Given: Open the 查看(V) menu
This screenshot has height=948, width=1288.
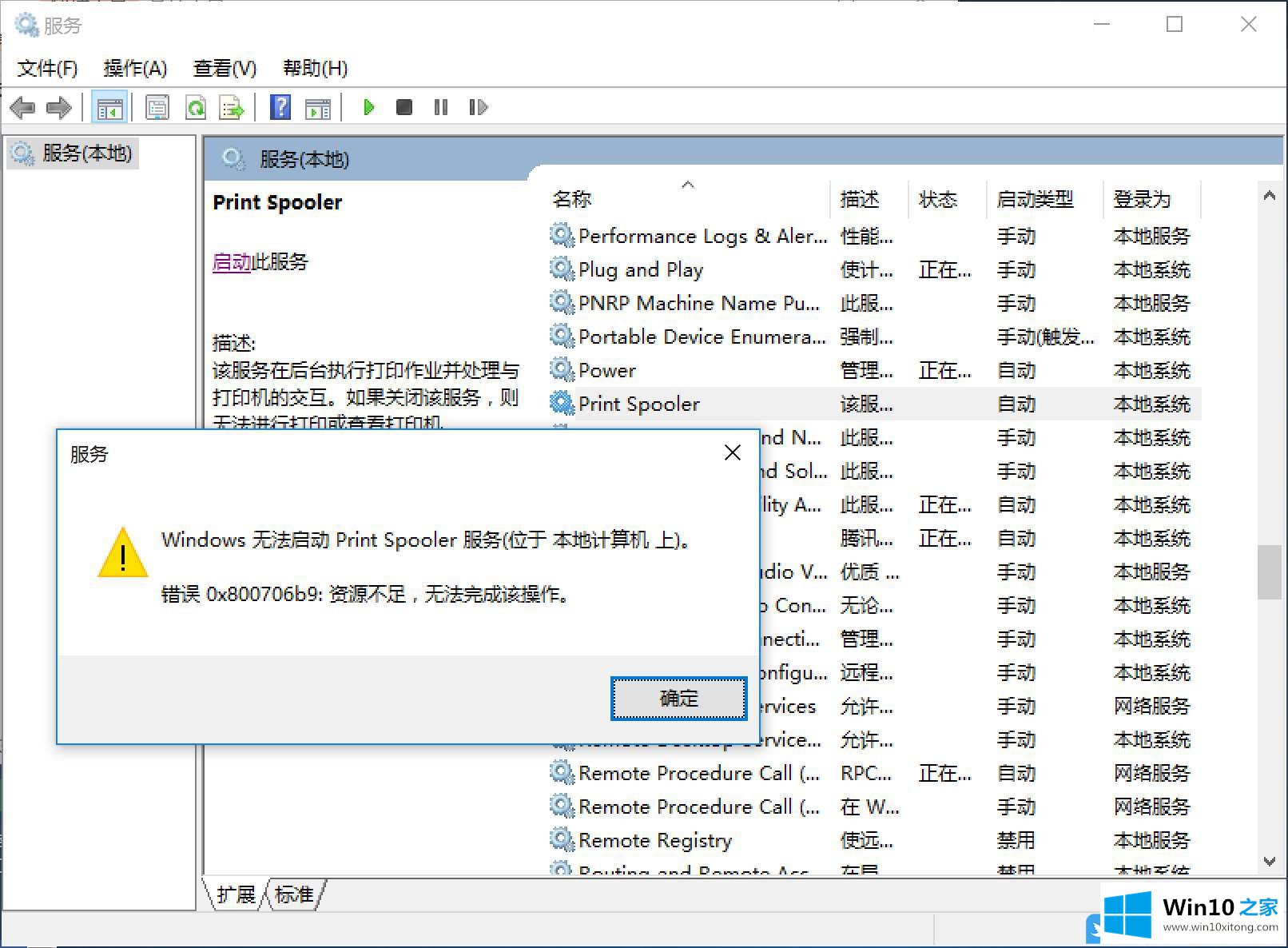Looking at the screenshot, I should point(225,69).
